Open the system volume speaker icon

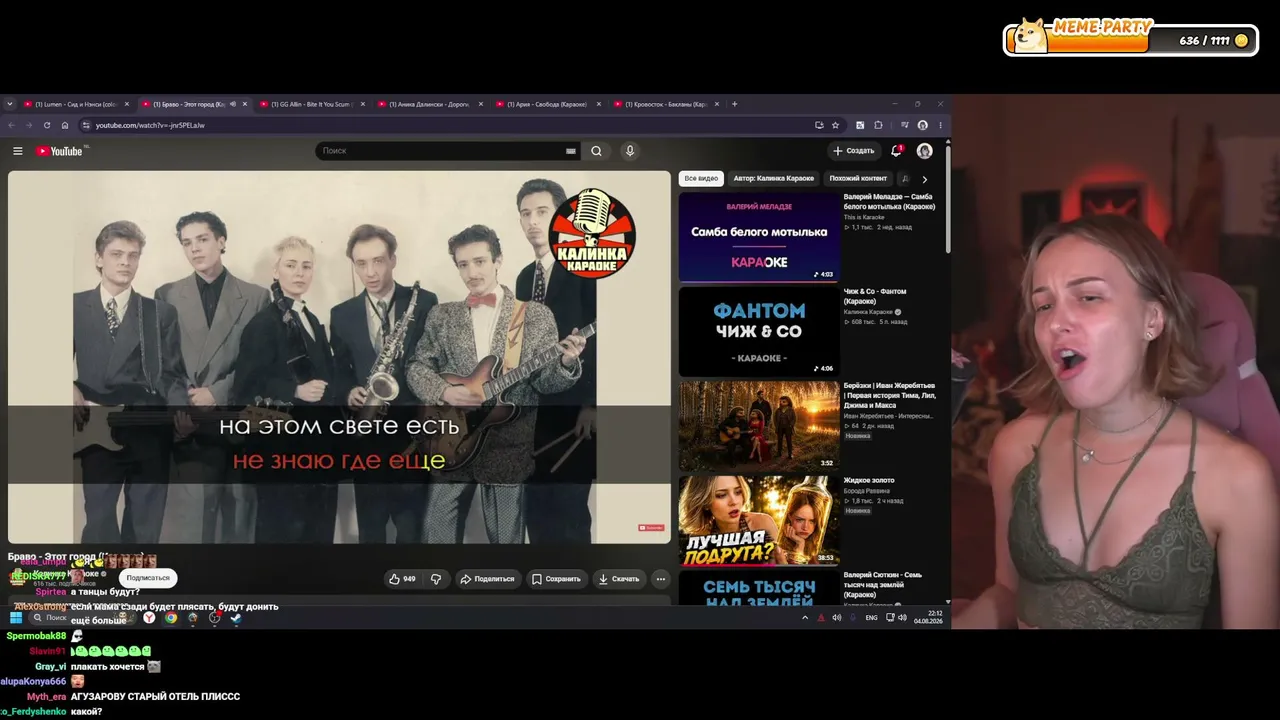tap(902, 618)
